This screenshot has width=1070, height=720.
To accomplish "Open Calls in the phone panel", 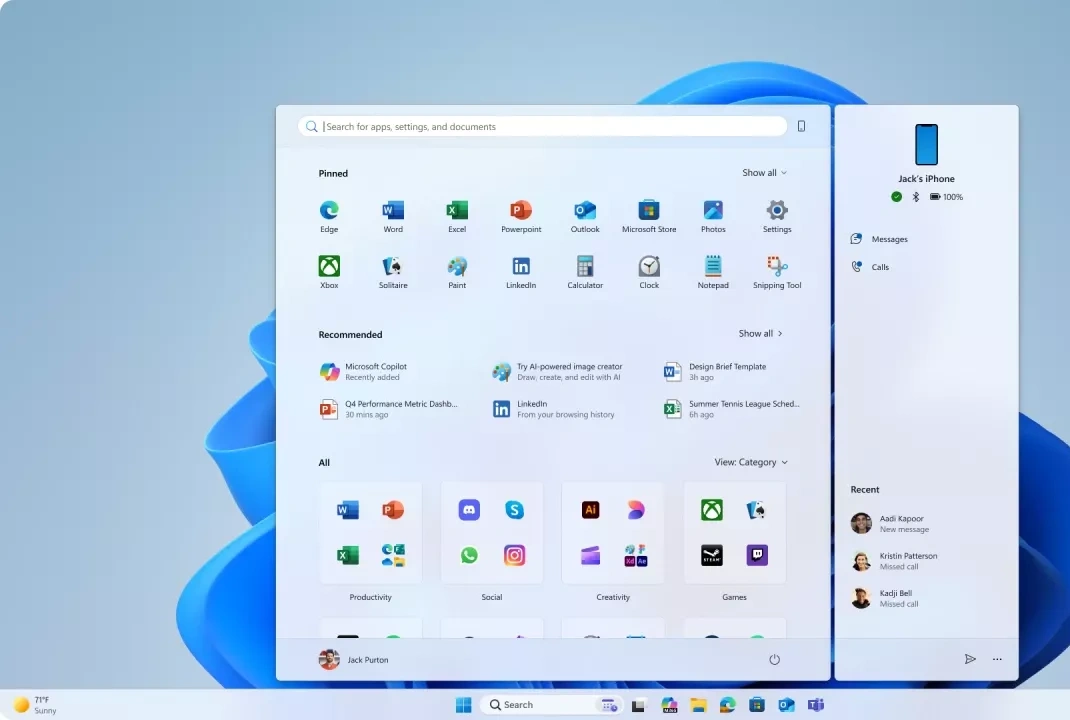I will [x=879, y=267].
